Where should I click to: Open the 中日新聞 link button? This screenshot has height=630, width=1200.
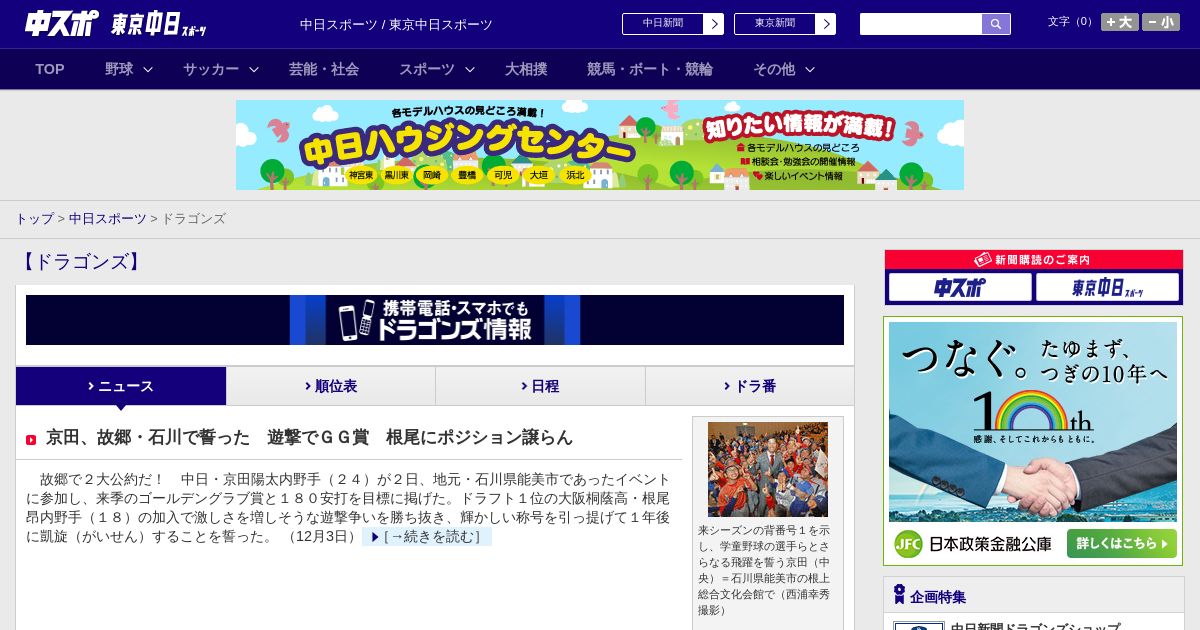click(663, 24)
